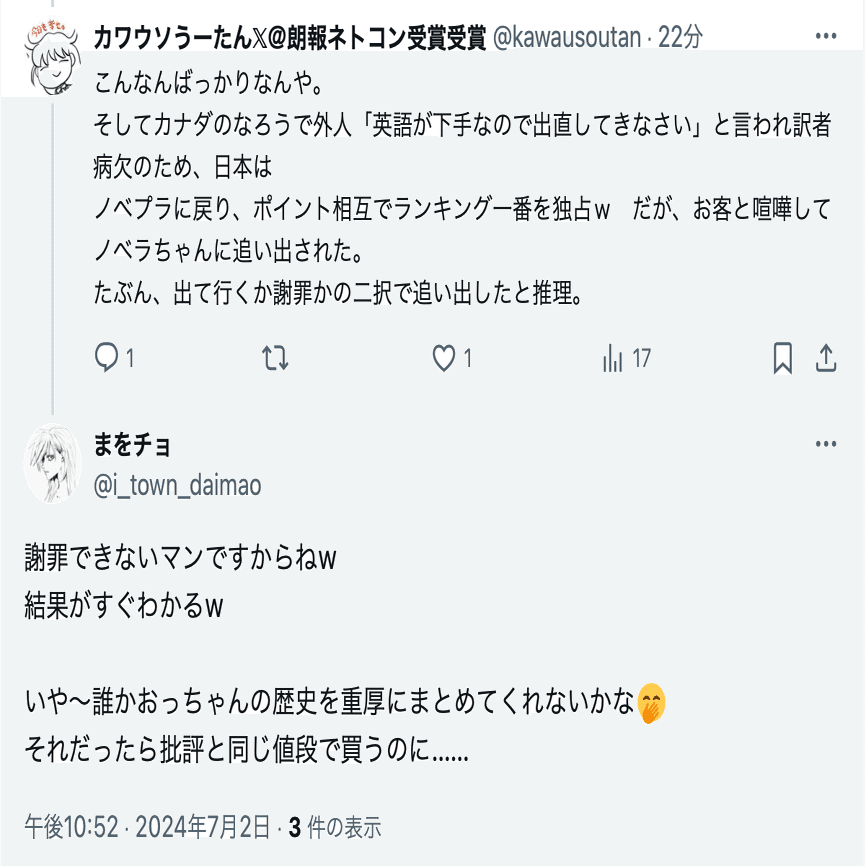Click まをチョ's profile avatar
The width and height of the screenshot is (866, 866).
(x=52, y=463)
